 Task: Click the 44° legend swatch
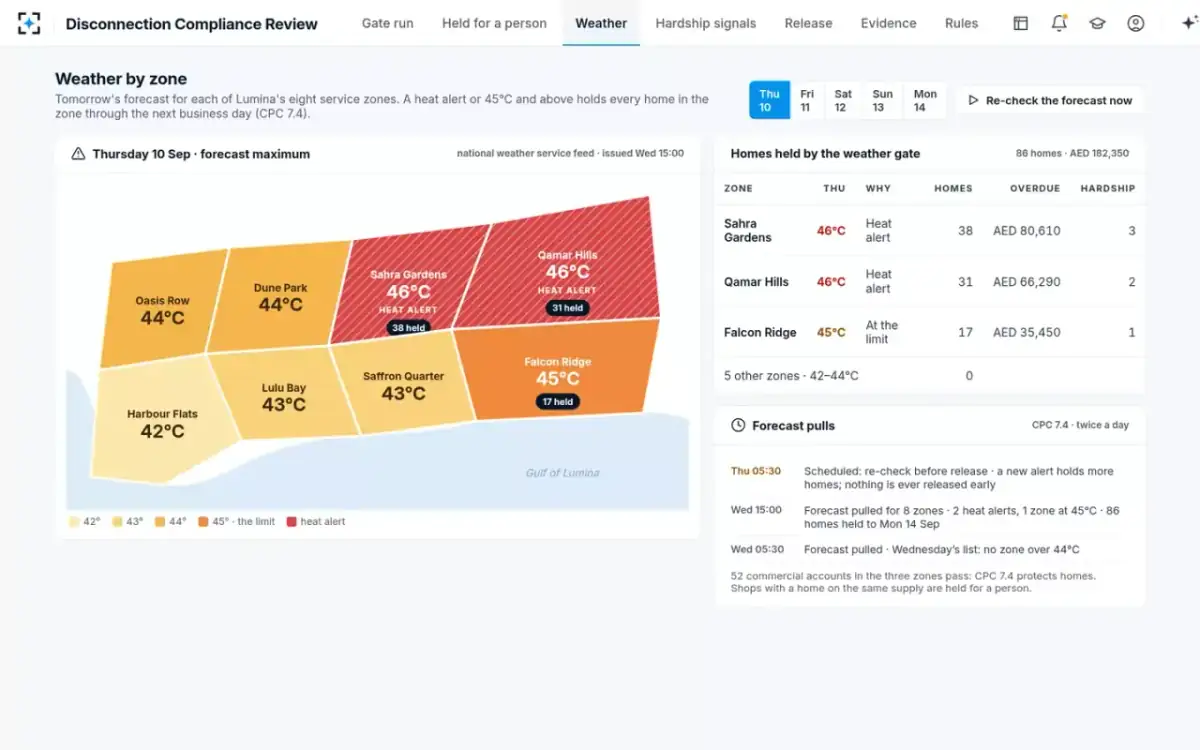coord(161,521)
